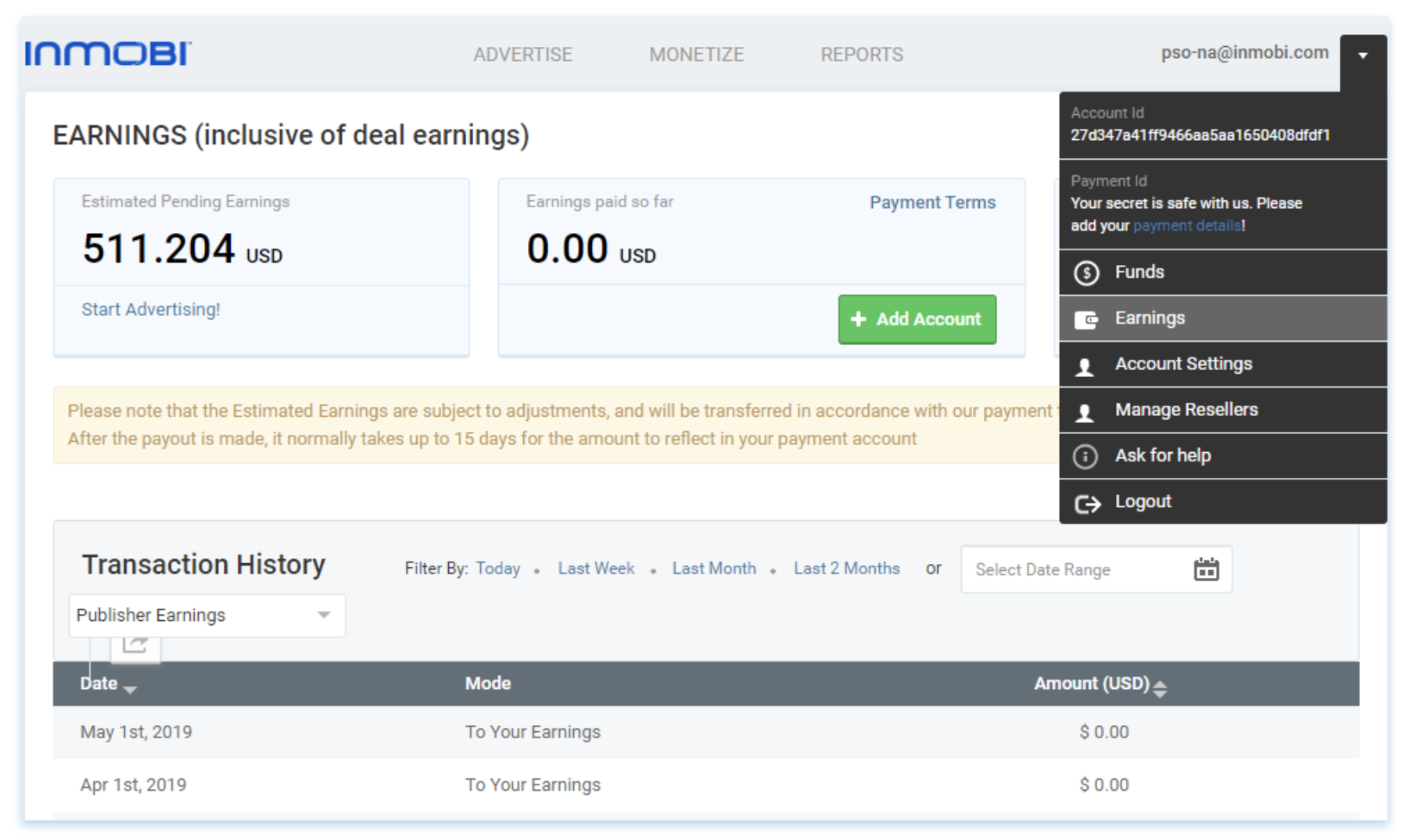Image resolution: width=1414 pixels, height=840 pixels.
Task: Click the Apr 1st, 2019 date cell
Action: pos(133,784)
